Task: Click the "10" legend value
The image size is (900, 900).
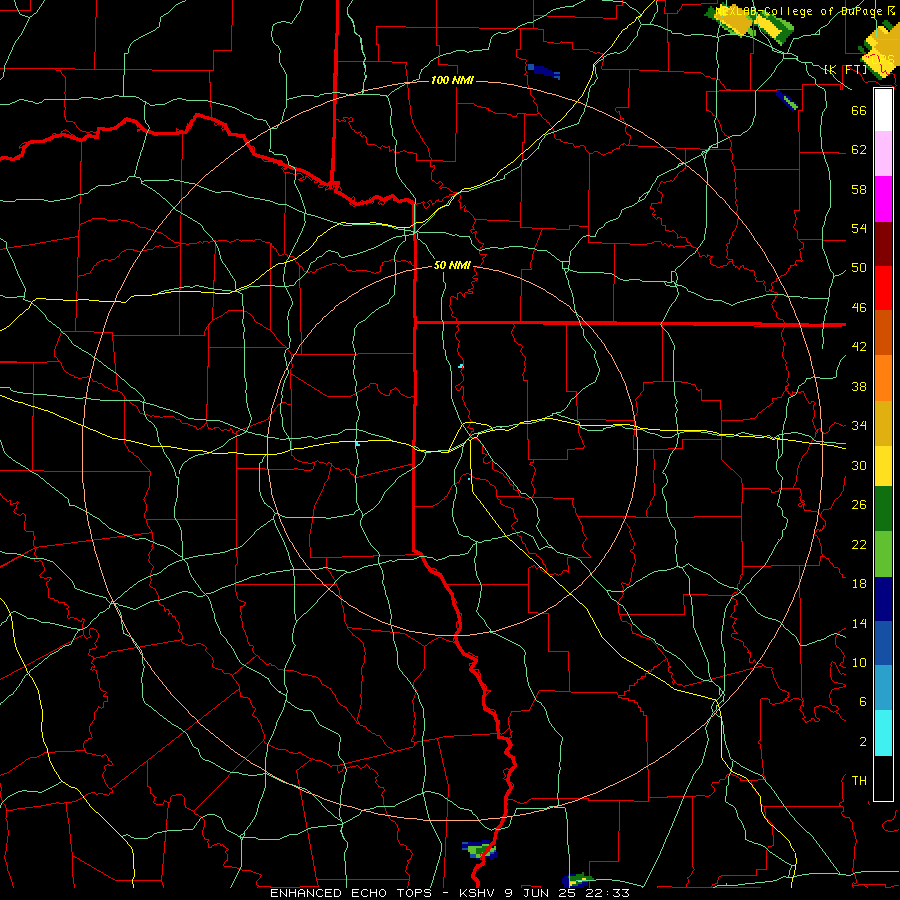Action: click(859, 662)
